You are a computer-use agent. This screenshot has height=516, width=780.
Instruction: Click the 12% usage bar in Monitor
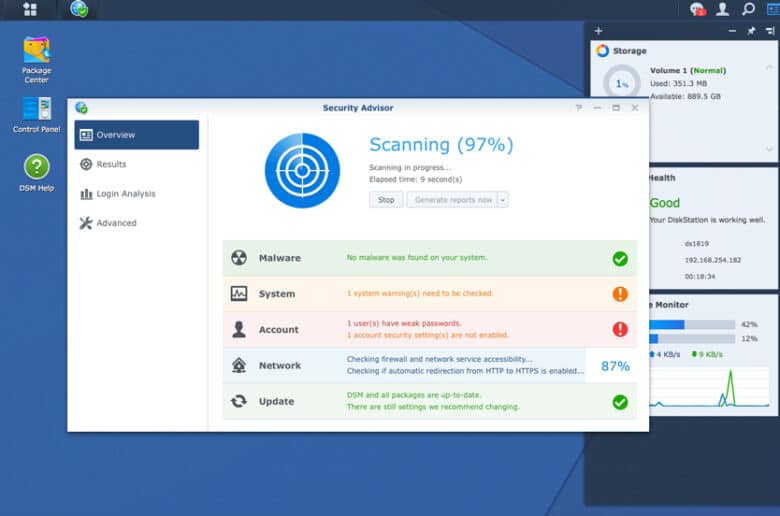tap(692, 339)
